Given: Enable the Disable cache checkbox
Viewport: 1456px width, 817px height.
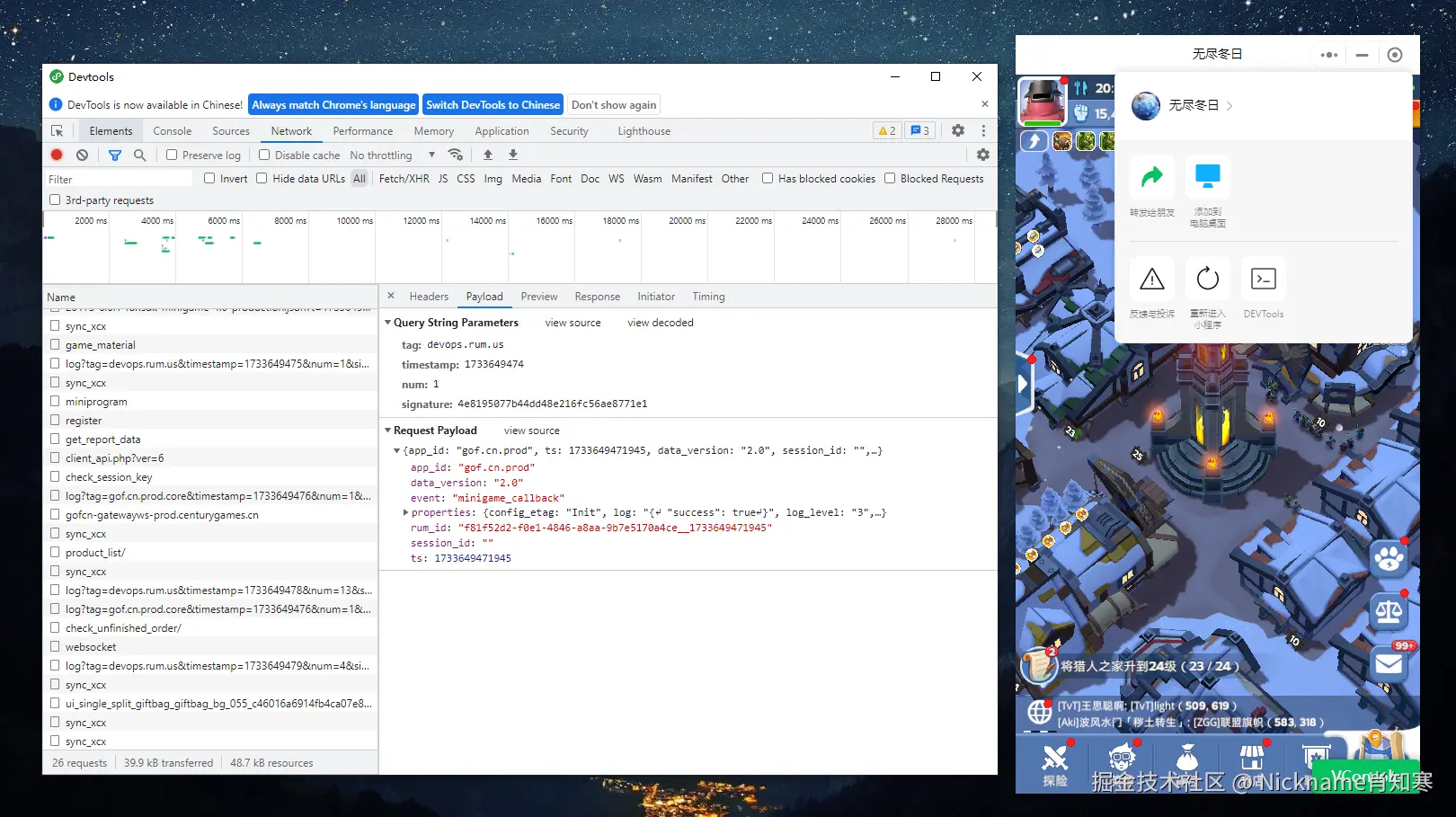Looking at the screenshot, I should click(x=264, y=155).
